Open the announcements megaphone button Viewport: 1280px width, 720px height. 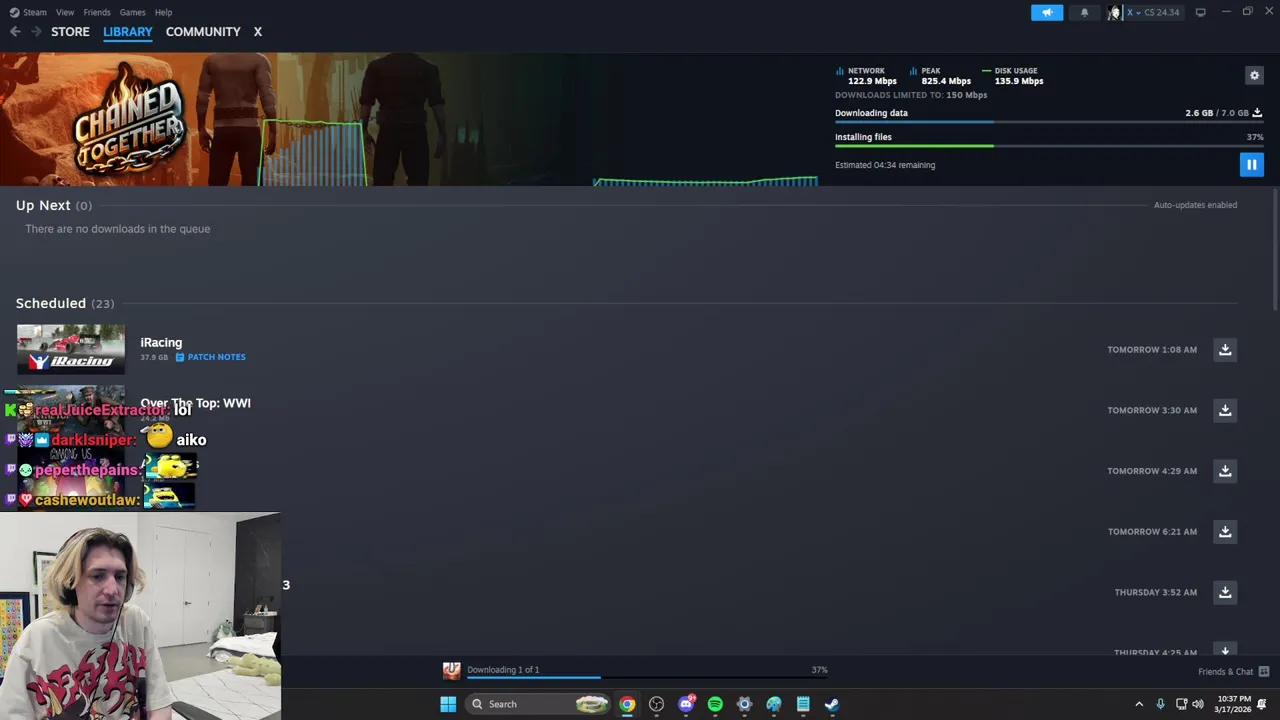(1047, 12)
